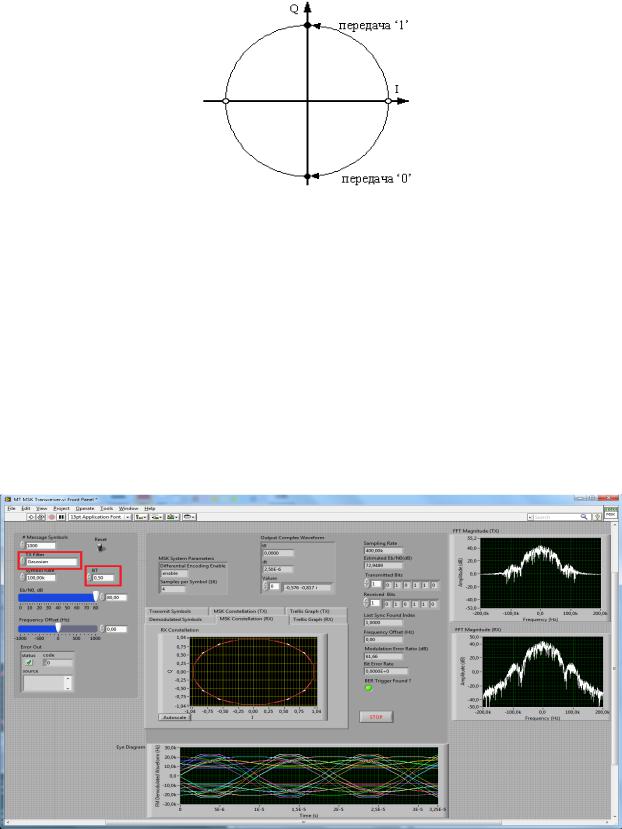
Task: Click the Eye Diagram plot area
Action: coord(309,775)
